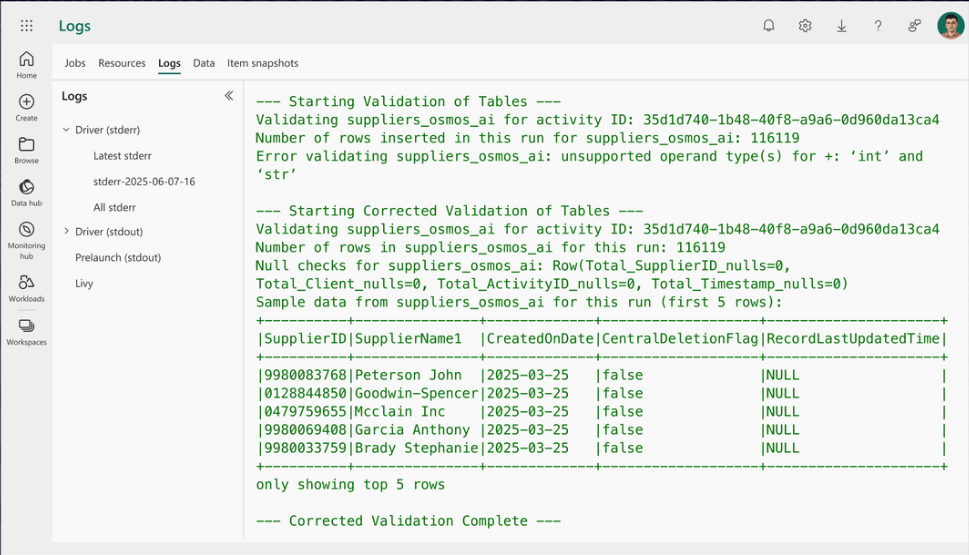This screenshot has width=969, height=555.
Task: Open Workspaces in the sidebar
Action: click(27, 331)
